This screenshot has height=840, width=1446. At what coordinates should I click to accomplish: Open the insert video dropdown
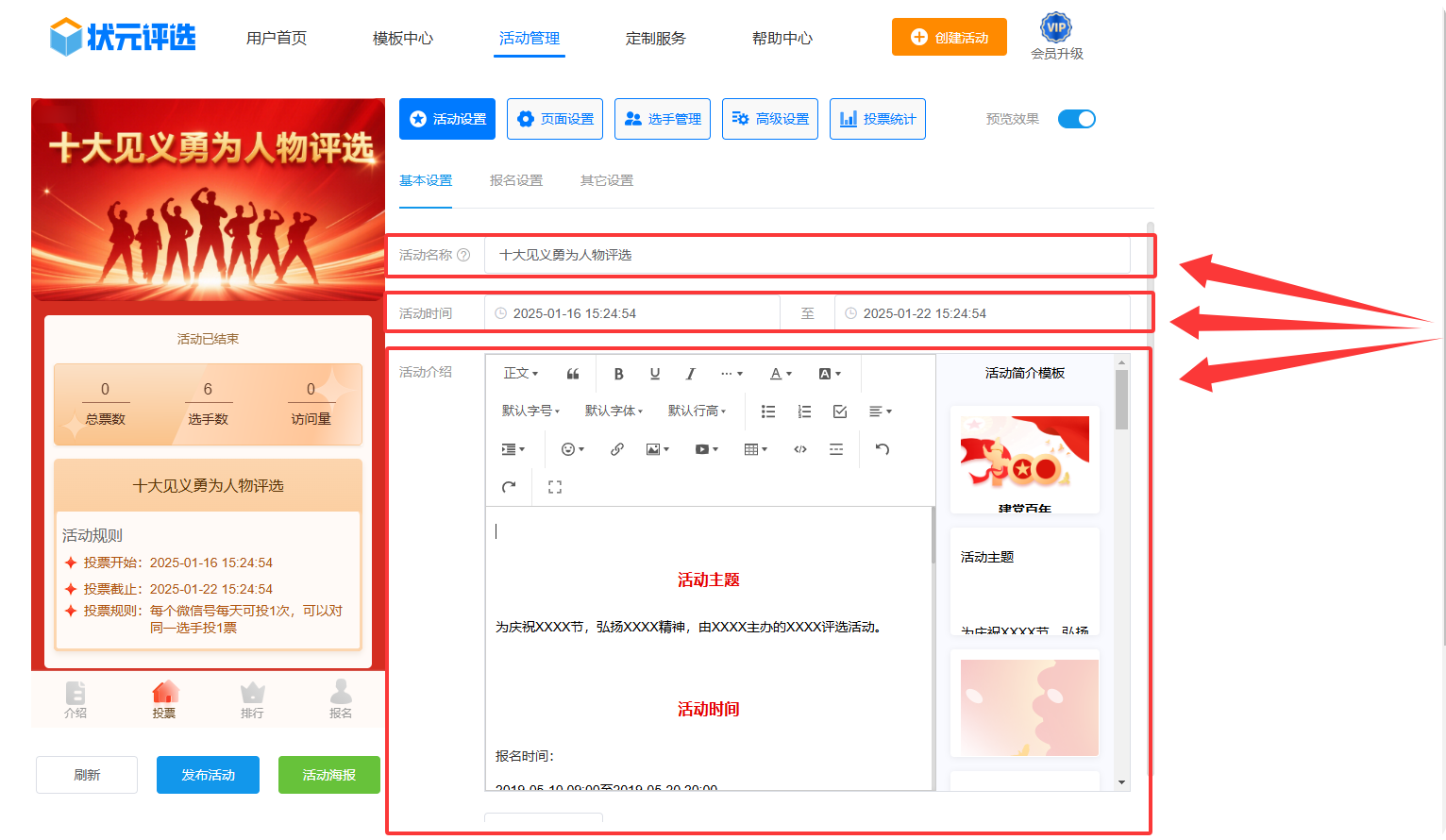click(x=707, y=449)
